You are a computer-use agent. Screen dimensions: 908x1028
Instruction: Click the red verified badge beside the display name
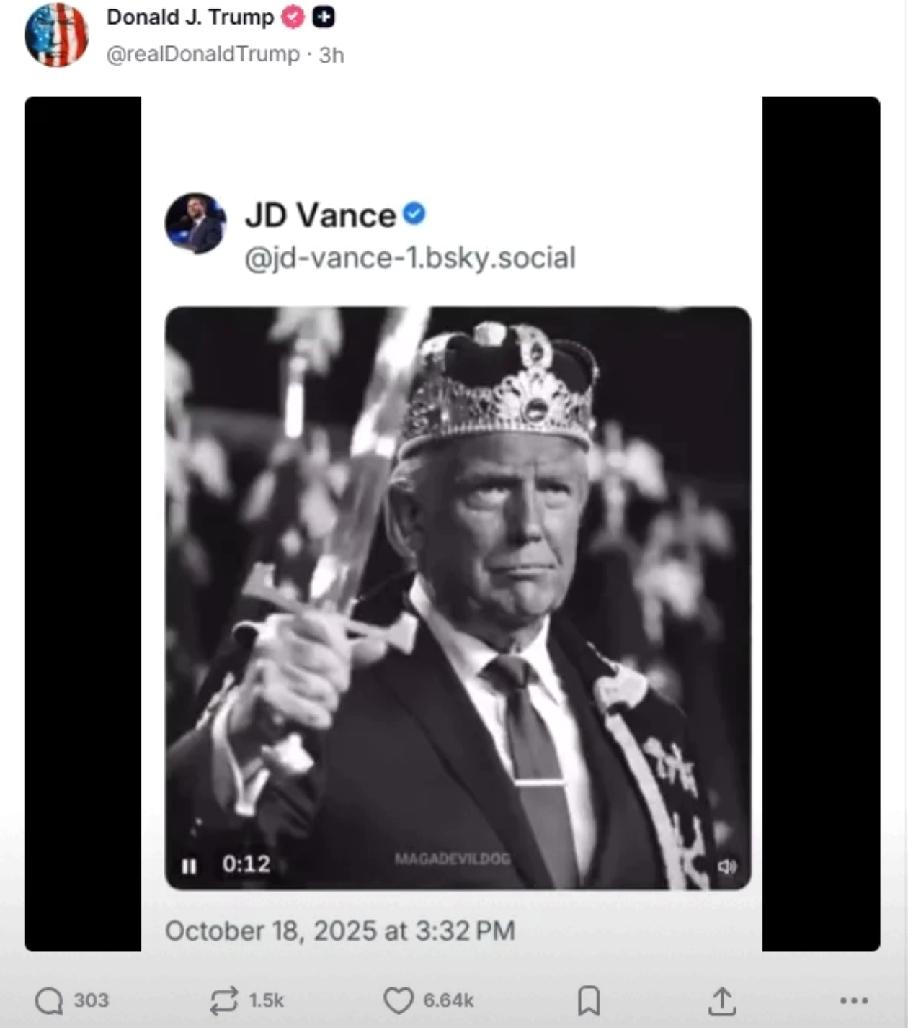click(293, 17)
